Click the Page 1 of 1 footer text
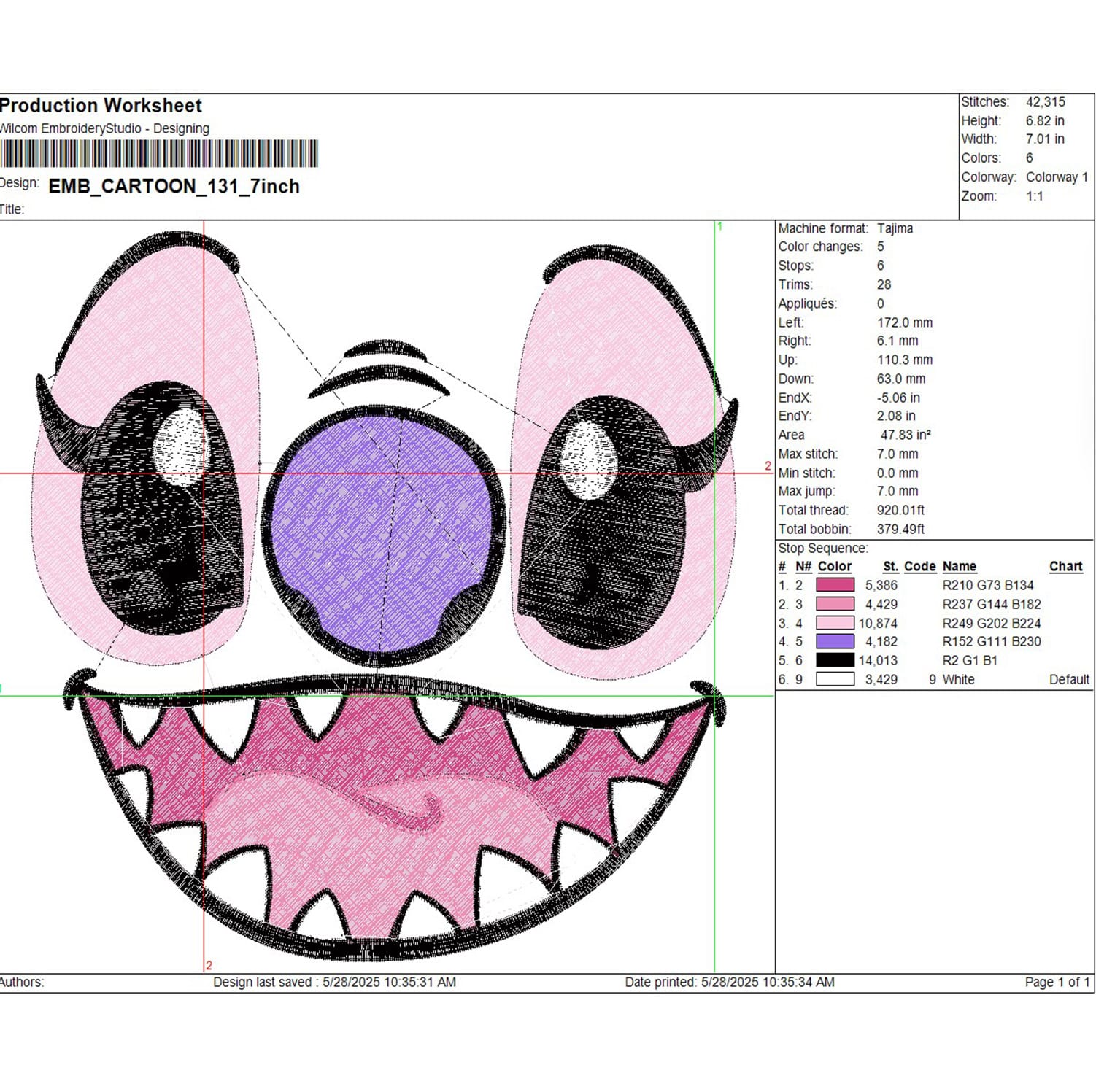1096x1092 pixels. point(1057,983)
